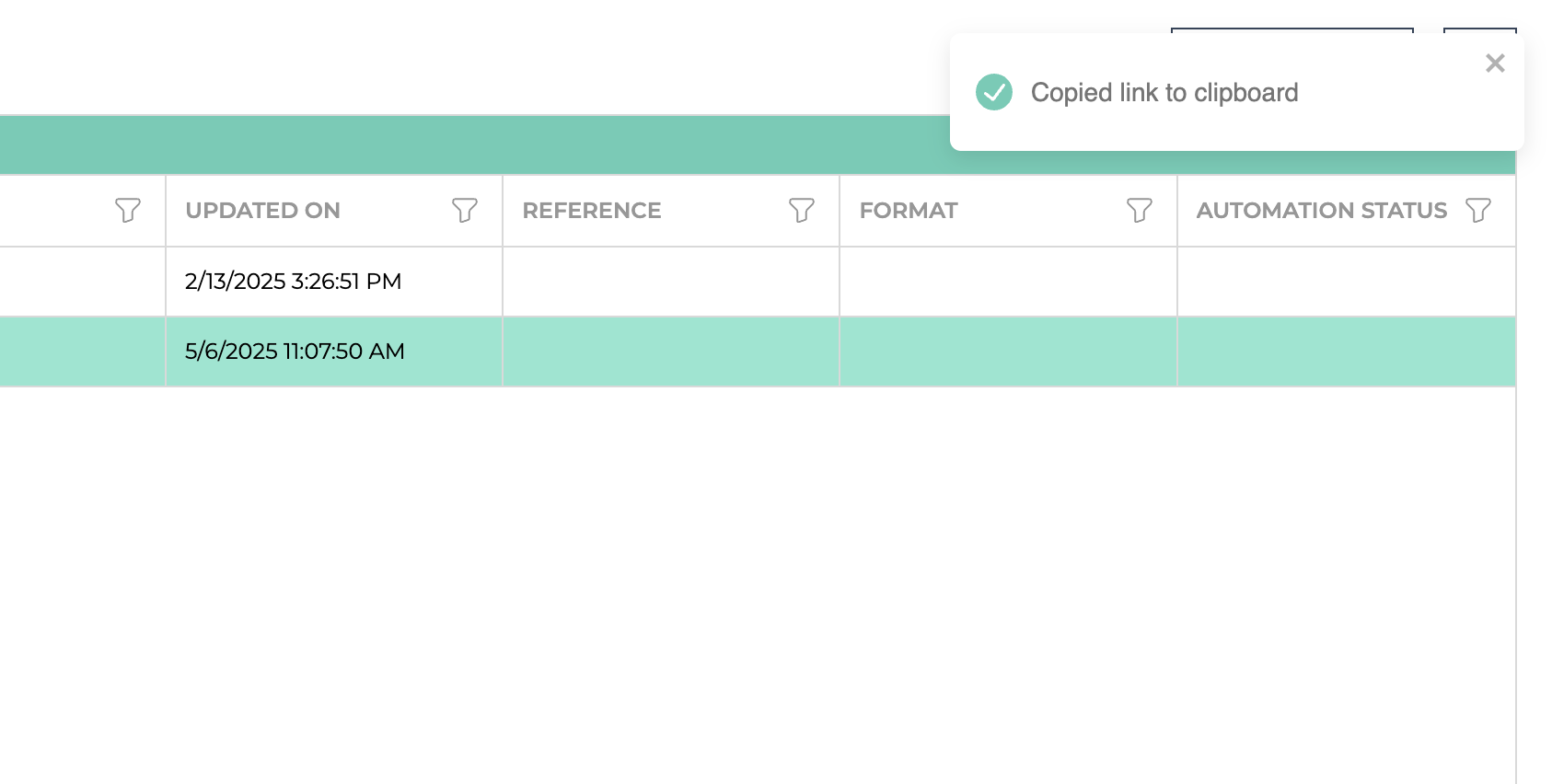Click Automation Status cell in highlighted row

click(x=1346, y=352)
